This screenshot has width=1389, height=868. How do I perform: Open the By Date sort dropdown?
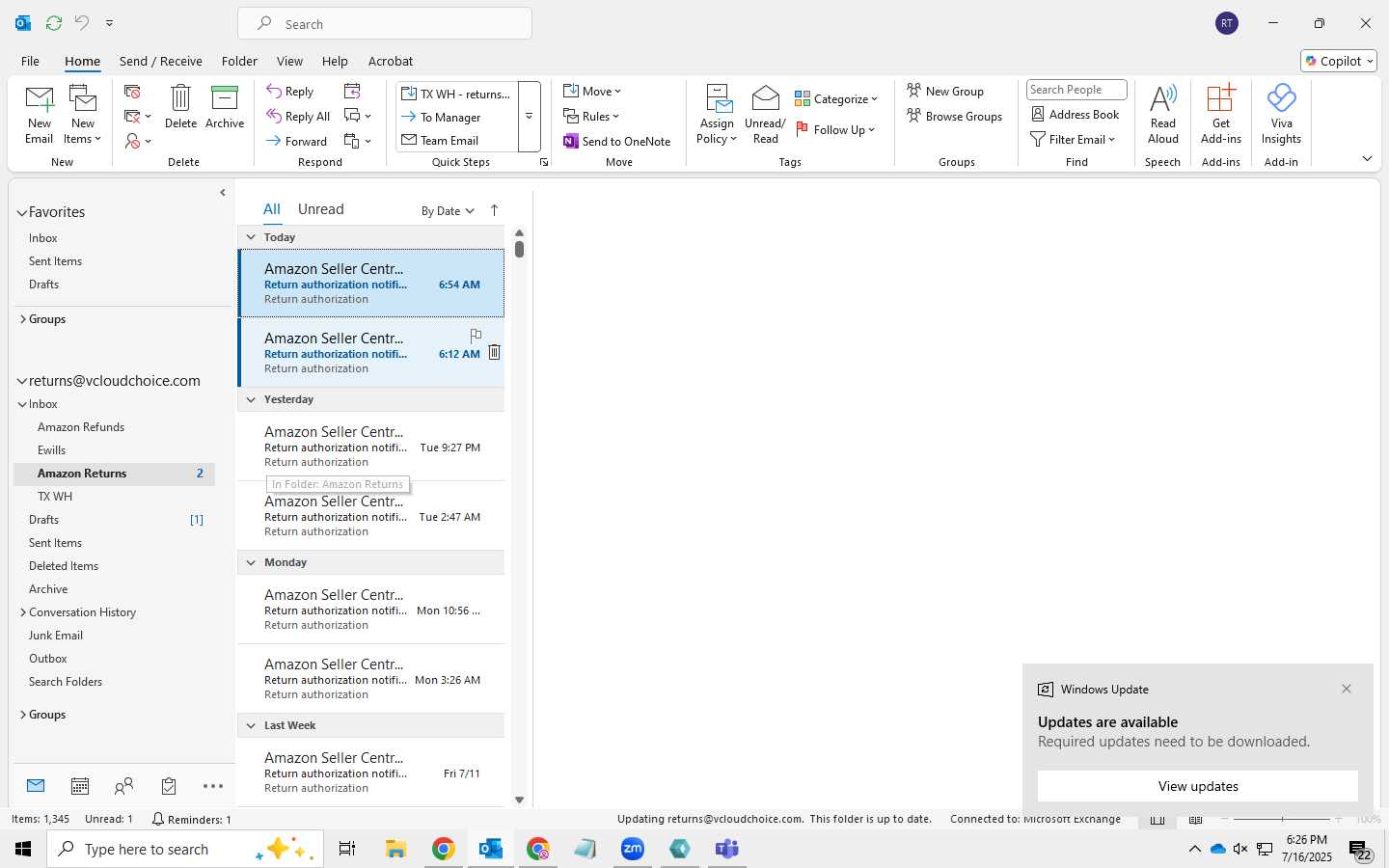(x=448, y=211)
